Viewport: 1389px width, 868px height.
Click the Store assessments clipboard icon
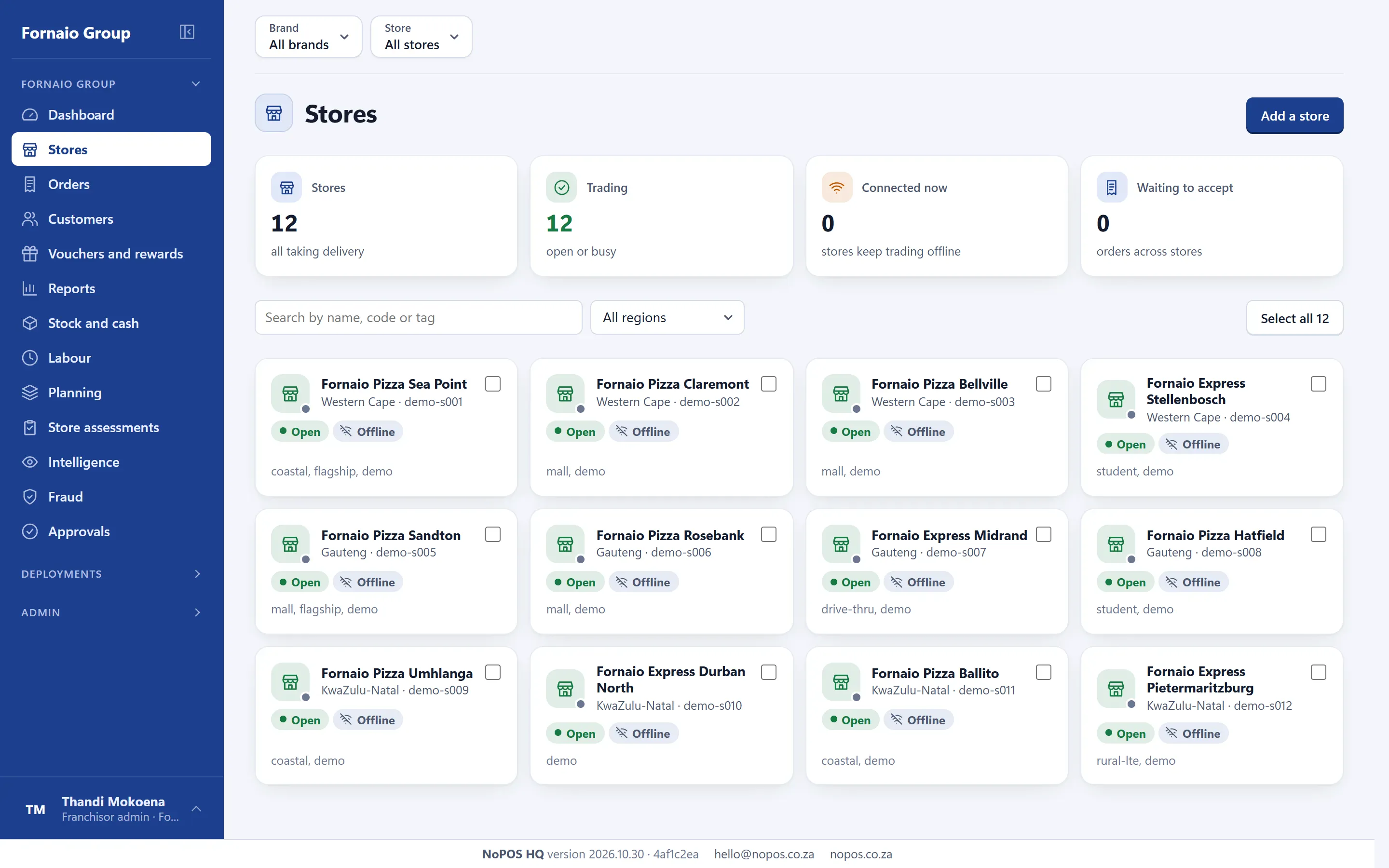(30, 427)
